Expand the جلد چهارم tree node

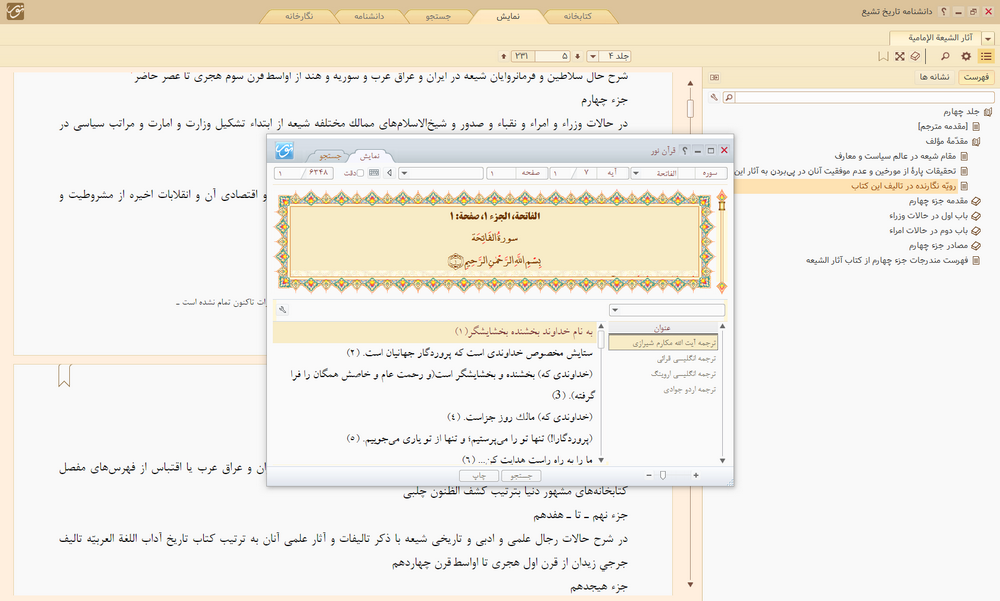click(988, 112)
